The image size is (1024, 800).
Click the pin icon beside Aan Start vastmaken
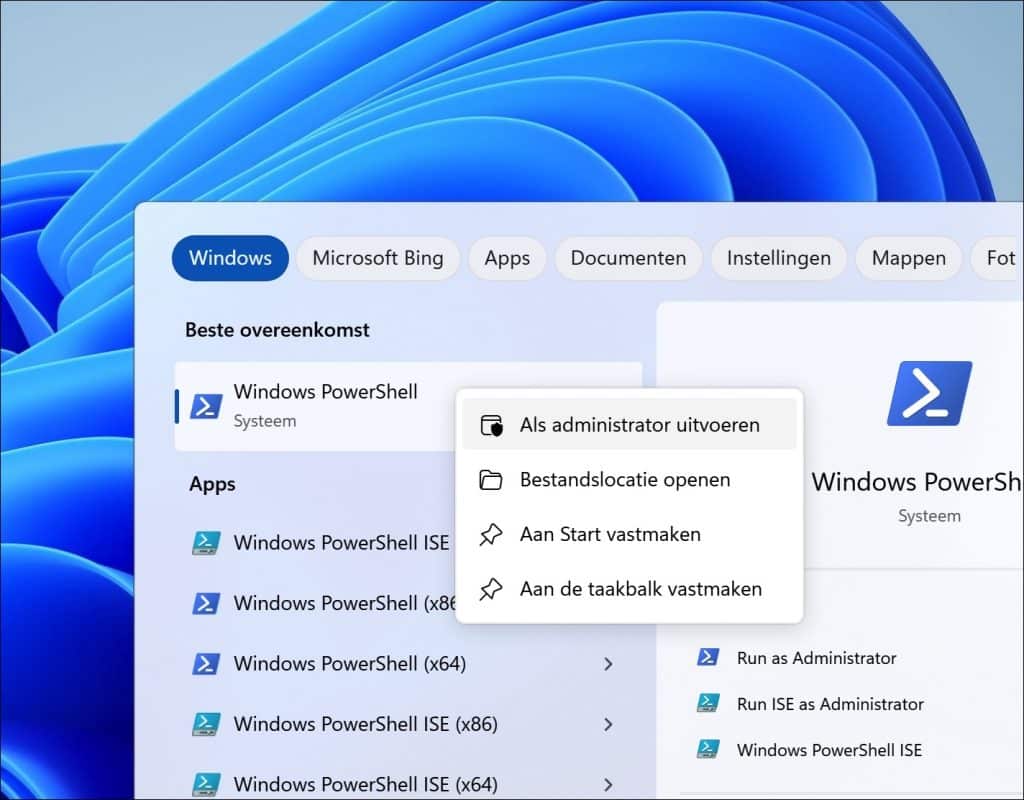(x=490, y=535)
